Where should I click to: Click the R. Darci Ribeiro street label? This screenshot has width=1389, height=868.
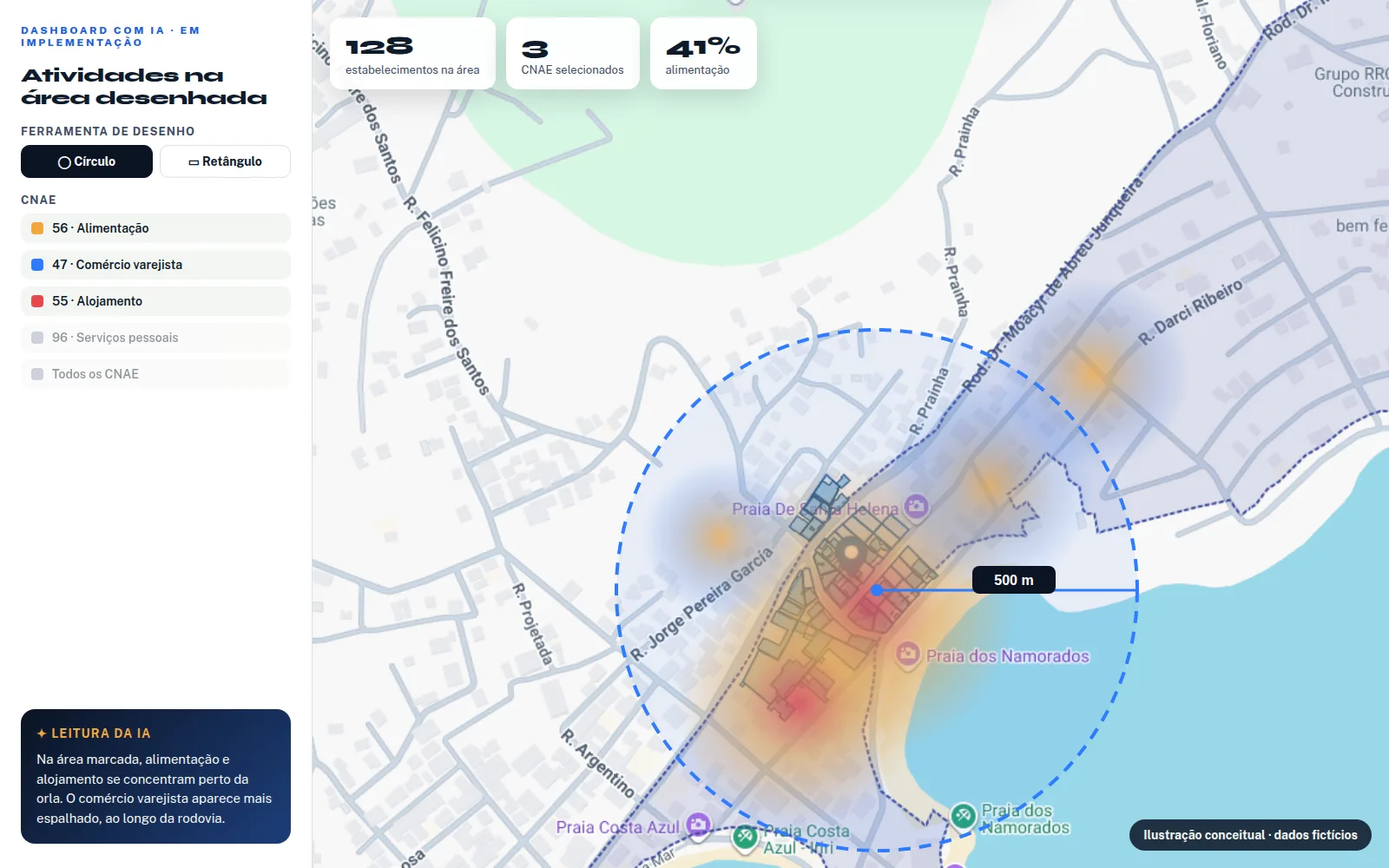1190,312
